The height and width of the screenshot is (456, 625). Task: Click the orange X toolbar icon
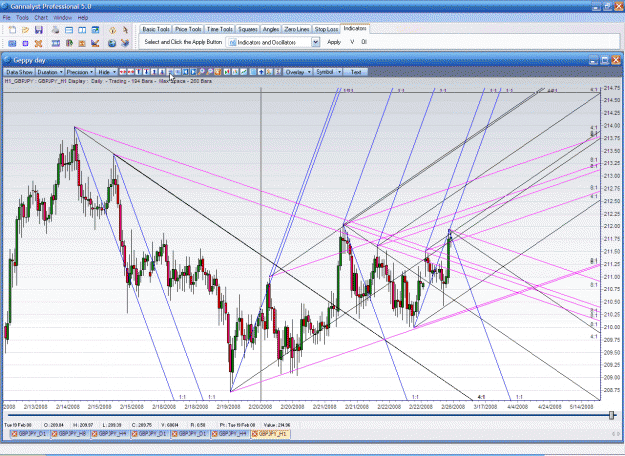pyautogui.click(x=38, y=43)
